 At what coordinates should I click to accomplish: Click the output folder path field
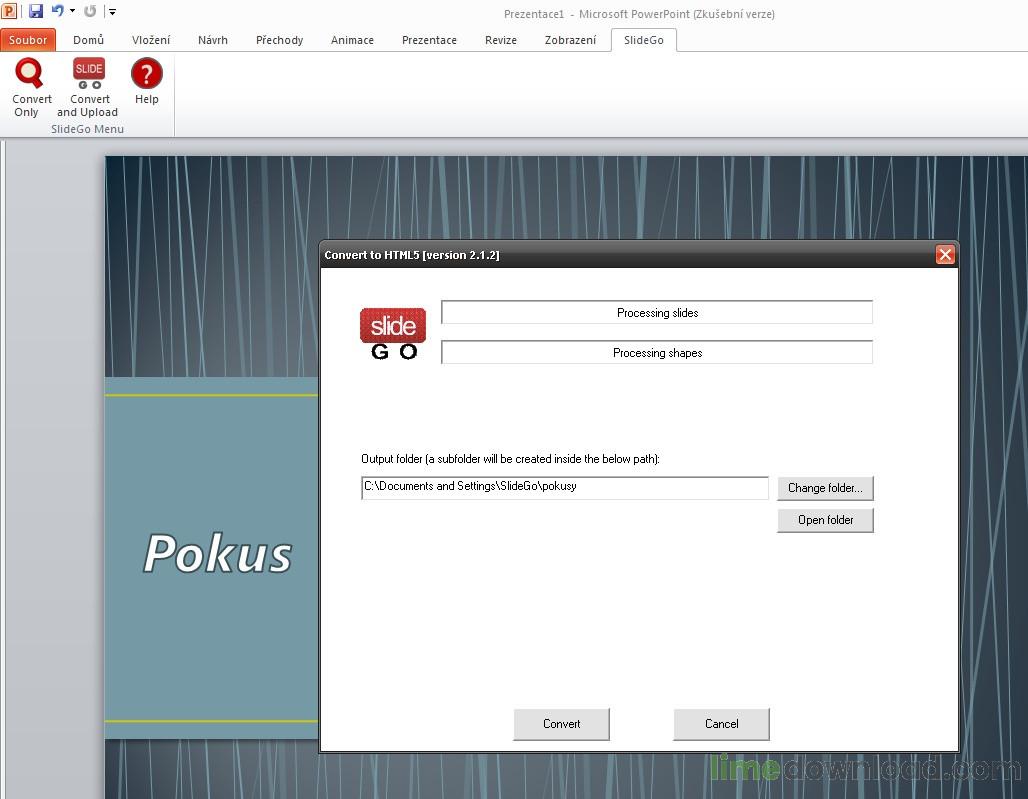564,488
